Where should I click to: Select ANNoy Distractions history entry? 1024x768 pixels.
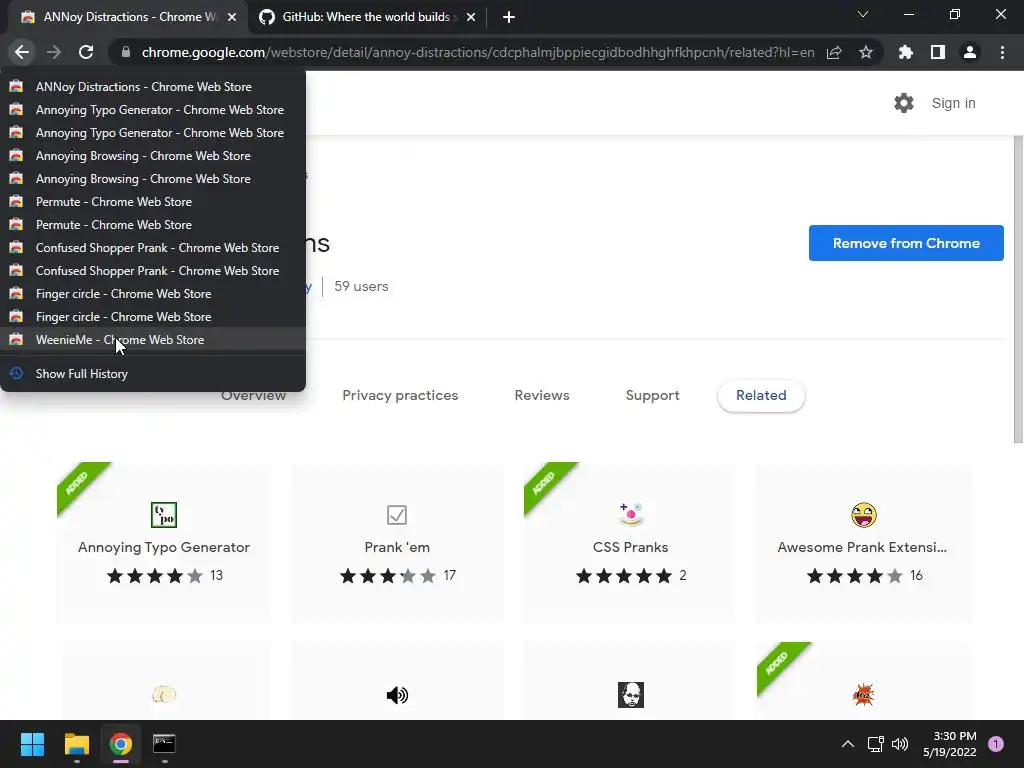[x=153, y=86]
